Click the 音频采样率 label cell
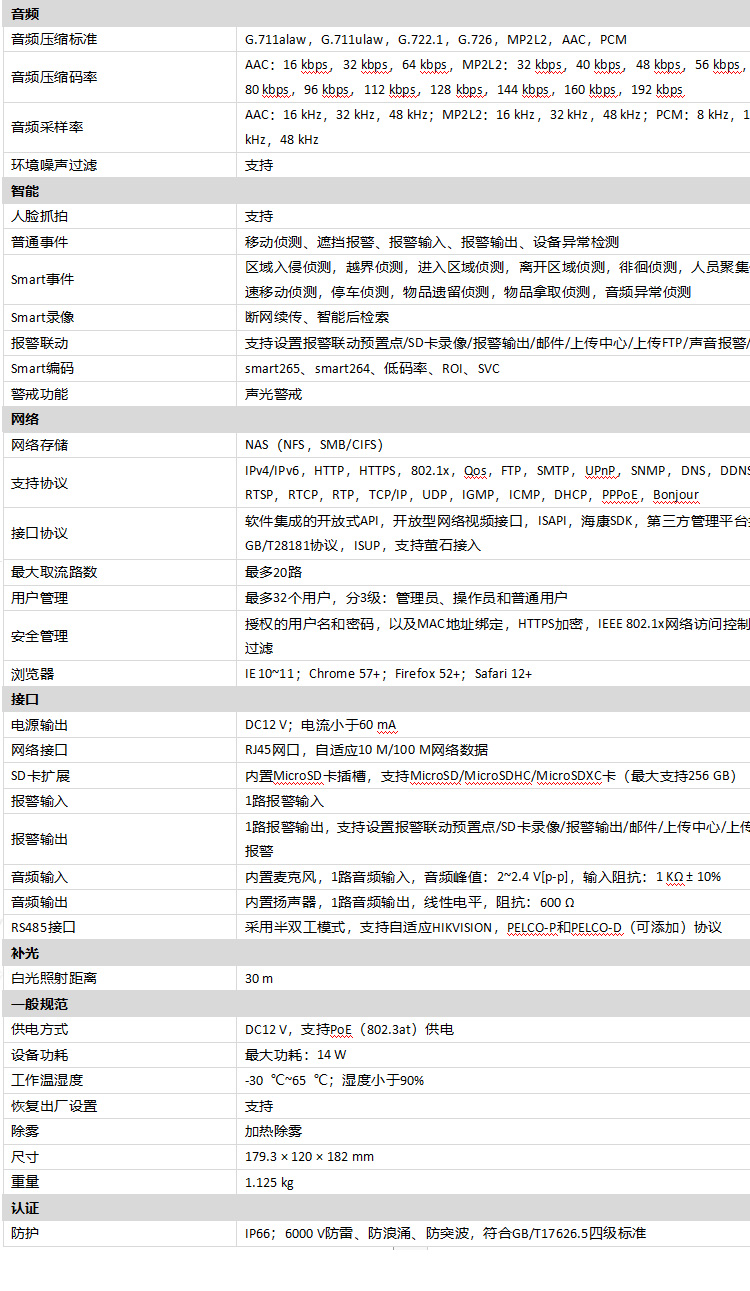Screen dimensions: 750x1291 point(47,127)
